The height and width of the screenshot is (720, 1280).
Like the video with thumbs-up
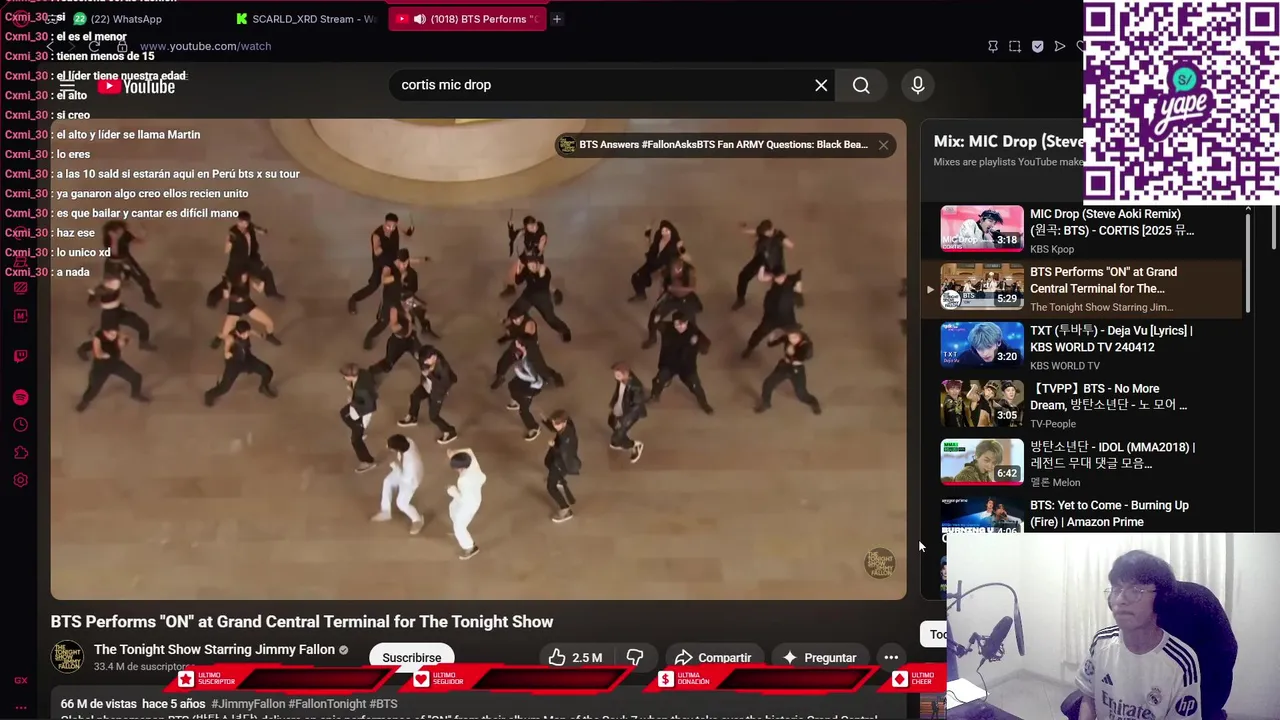coord(575,657)
